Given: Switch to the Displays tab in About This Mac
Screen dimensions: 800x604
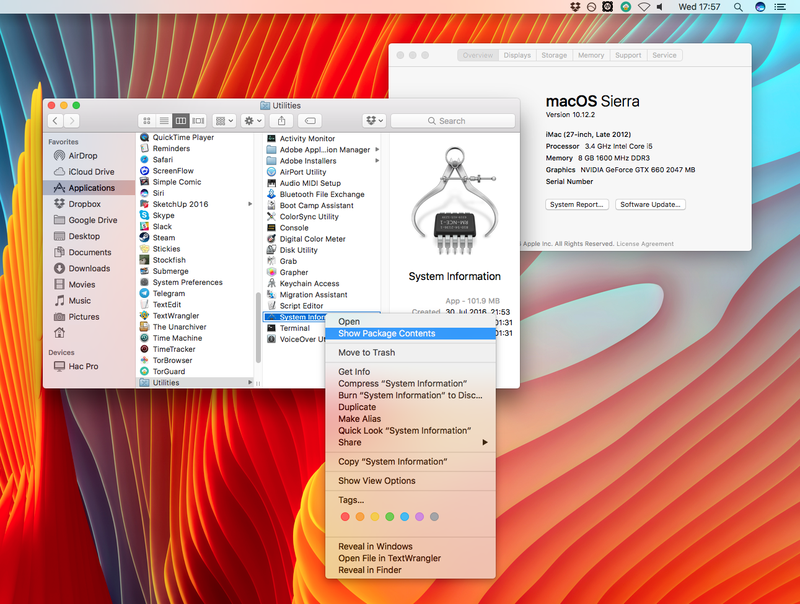Looking at the screenshot, I should point(517,55).
